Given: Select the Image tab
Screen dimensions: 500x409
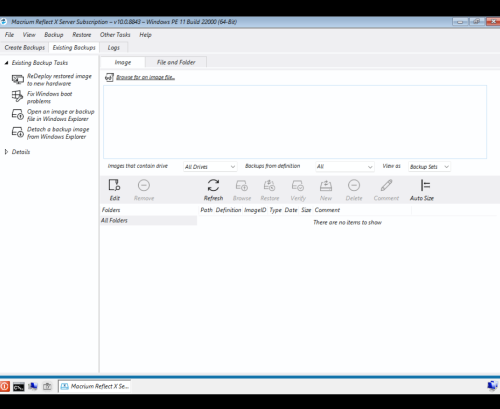Looking at the screenshot, I should pos(123,62).
